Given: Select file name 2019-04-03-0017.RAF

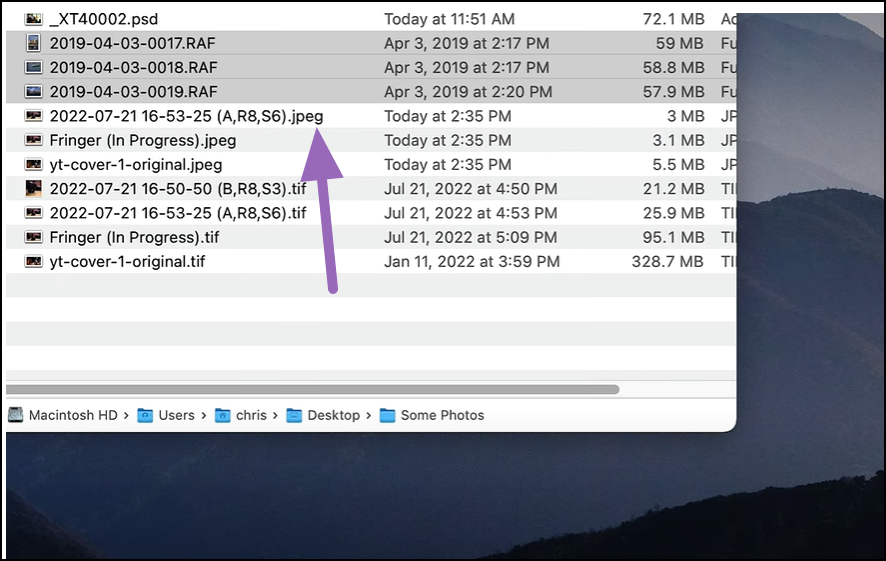Looking at the screenshot, I should click(x=132, y=44).
